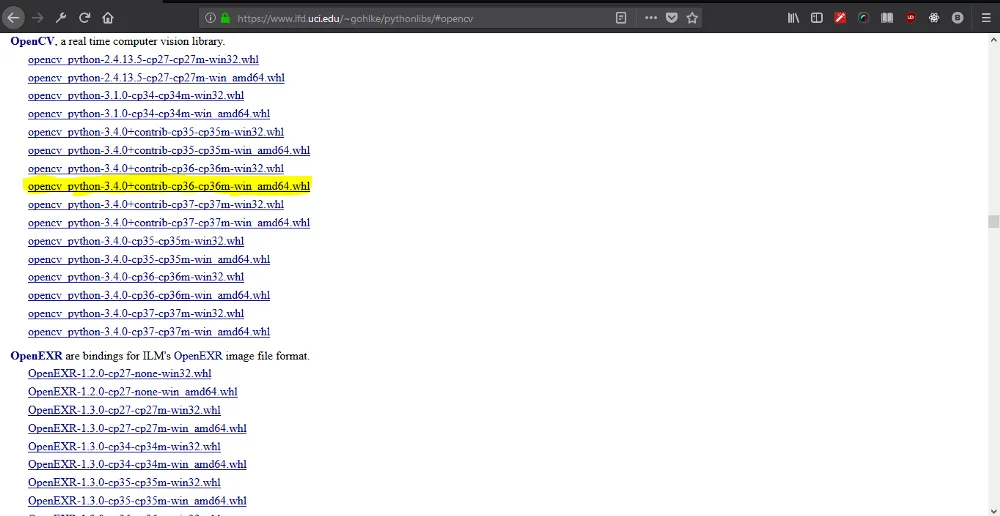Open the Firefox hamburger menu
1000x516 pixels.
tap(986, 18)
